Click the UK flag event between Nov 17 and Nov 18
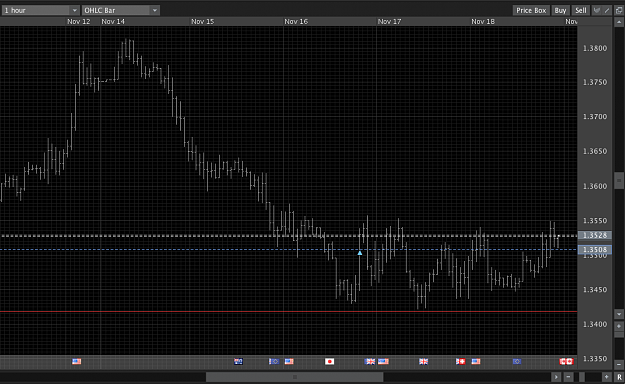Screen dimensions: 625x384 coord(423,361)
